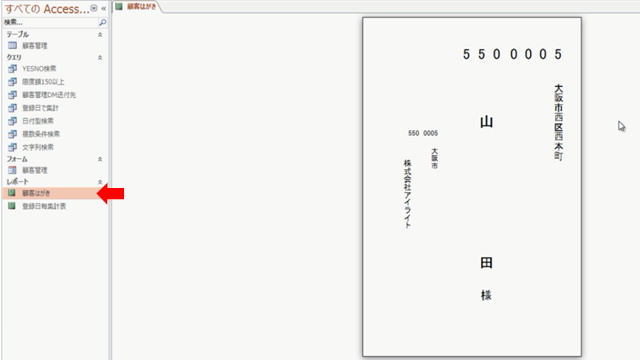Image resolution: width=640 pixels, height=360 pixels.
Task: Collapse the フォーム group
Action: point(100,159)
